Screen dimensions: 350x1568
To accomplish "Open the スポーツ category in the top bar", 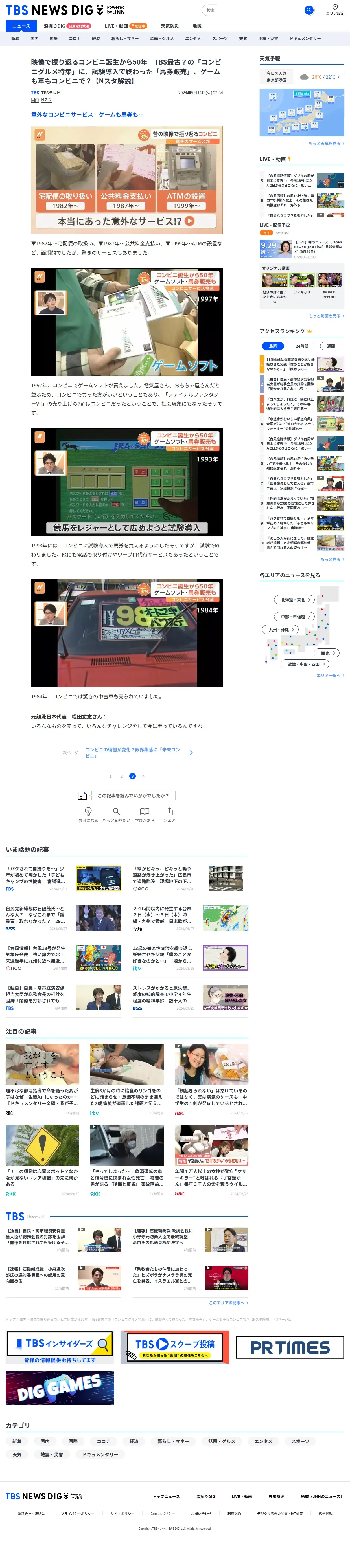I will [220, 38].
